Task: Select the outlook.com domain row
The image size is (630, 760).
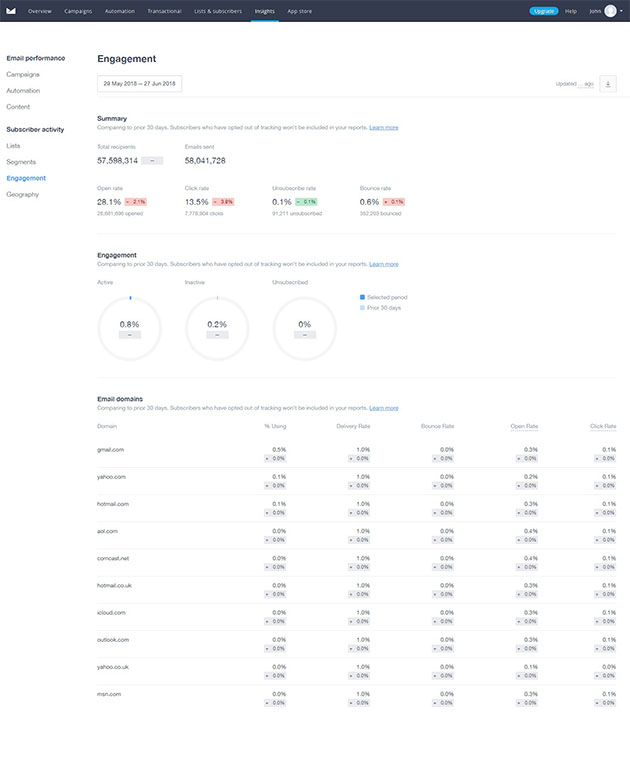Action: (357, 644)
